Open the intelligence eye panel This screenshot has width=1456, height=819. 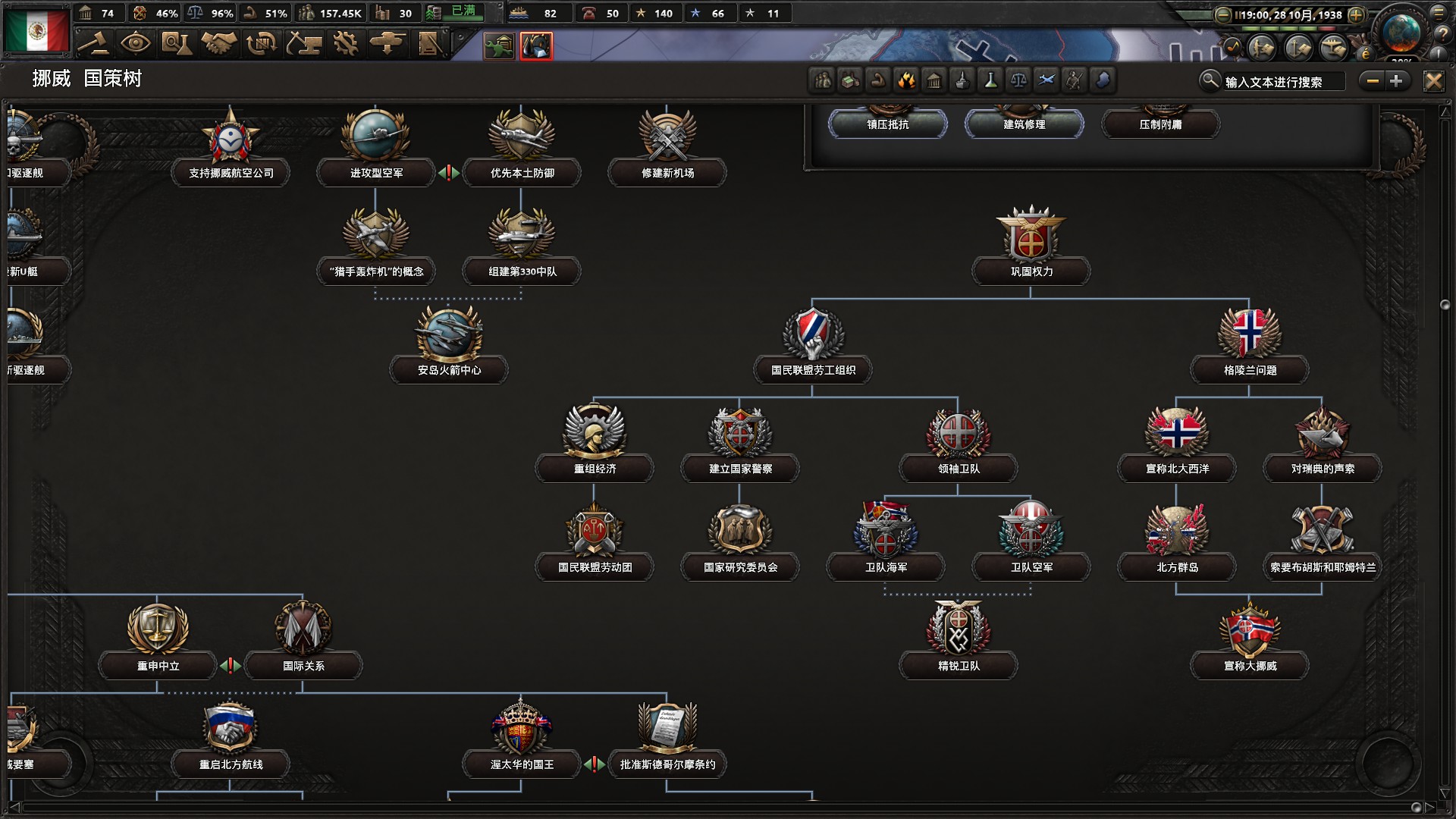[135, 43]
